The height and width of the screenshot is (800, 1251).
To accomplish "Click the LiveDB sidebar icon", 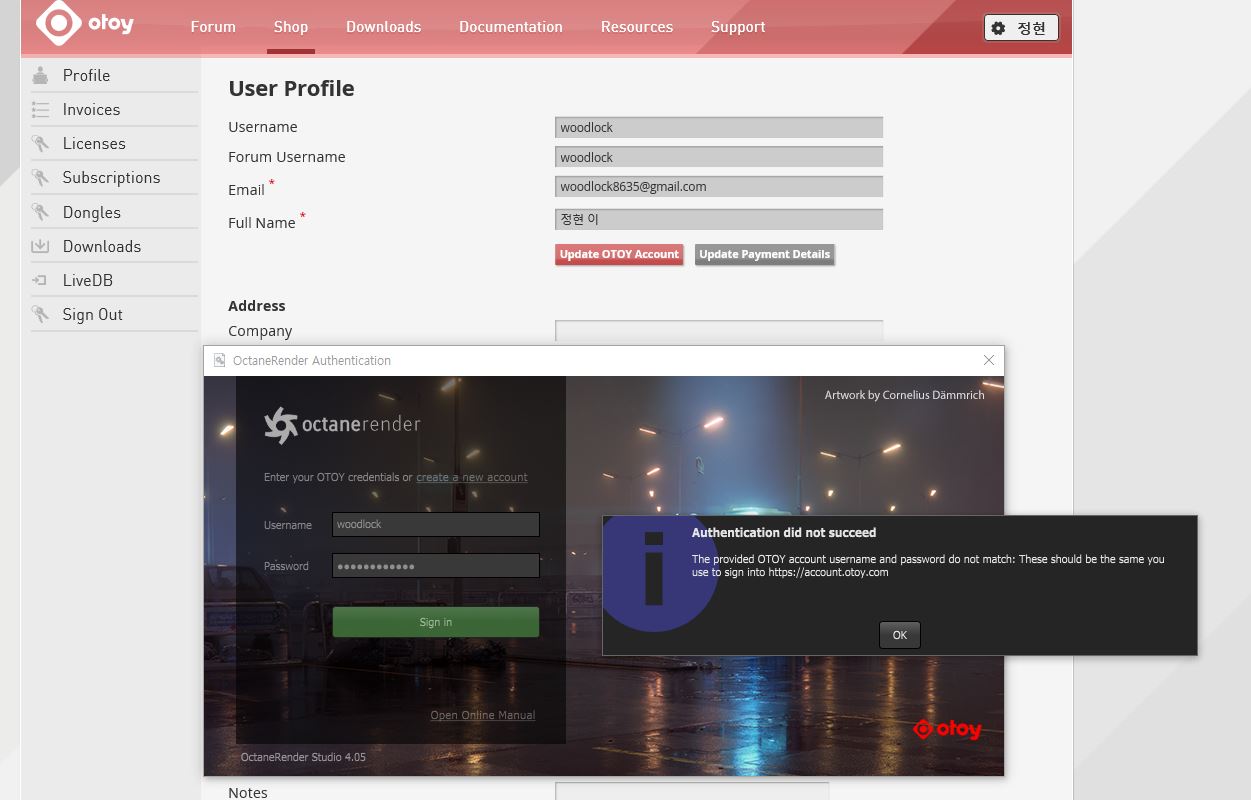I will pos(40,281).
